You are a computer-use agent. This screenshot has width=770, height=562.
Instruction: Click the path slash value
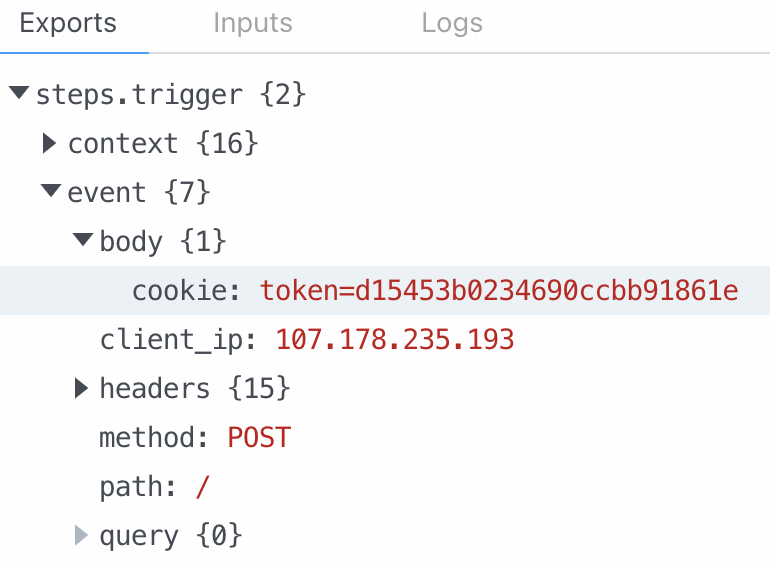click(x=203, y=486)
